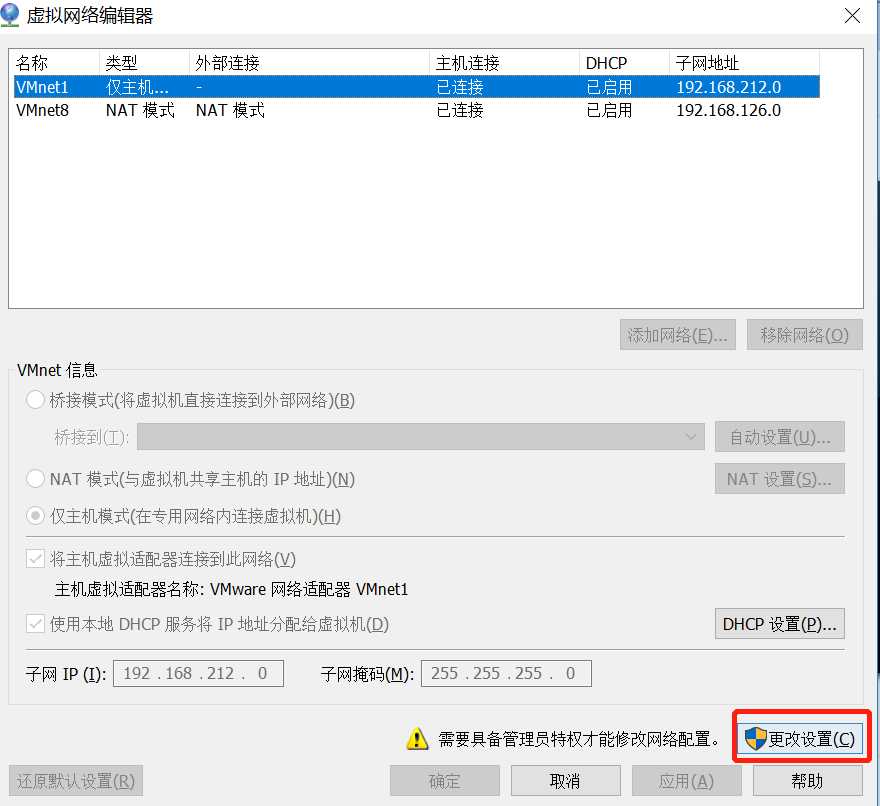Click the Virtual Network Editor globe icon in title bar
Image resolution: width=880 pixels, height=806 pixels.
pos(10,15)
